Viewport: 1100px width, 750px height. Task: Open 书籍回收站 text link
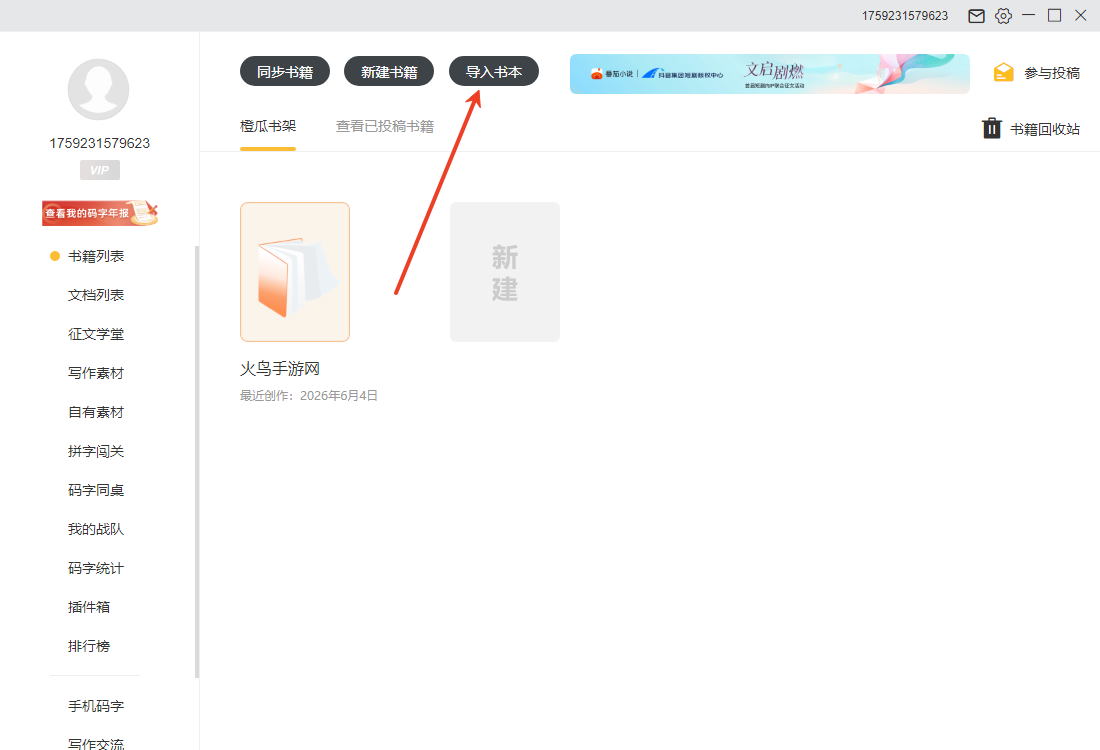1045,129
